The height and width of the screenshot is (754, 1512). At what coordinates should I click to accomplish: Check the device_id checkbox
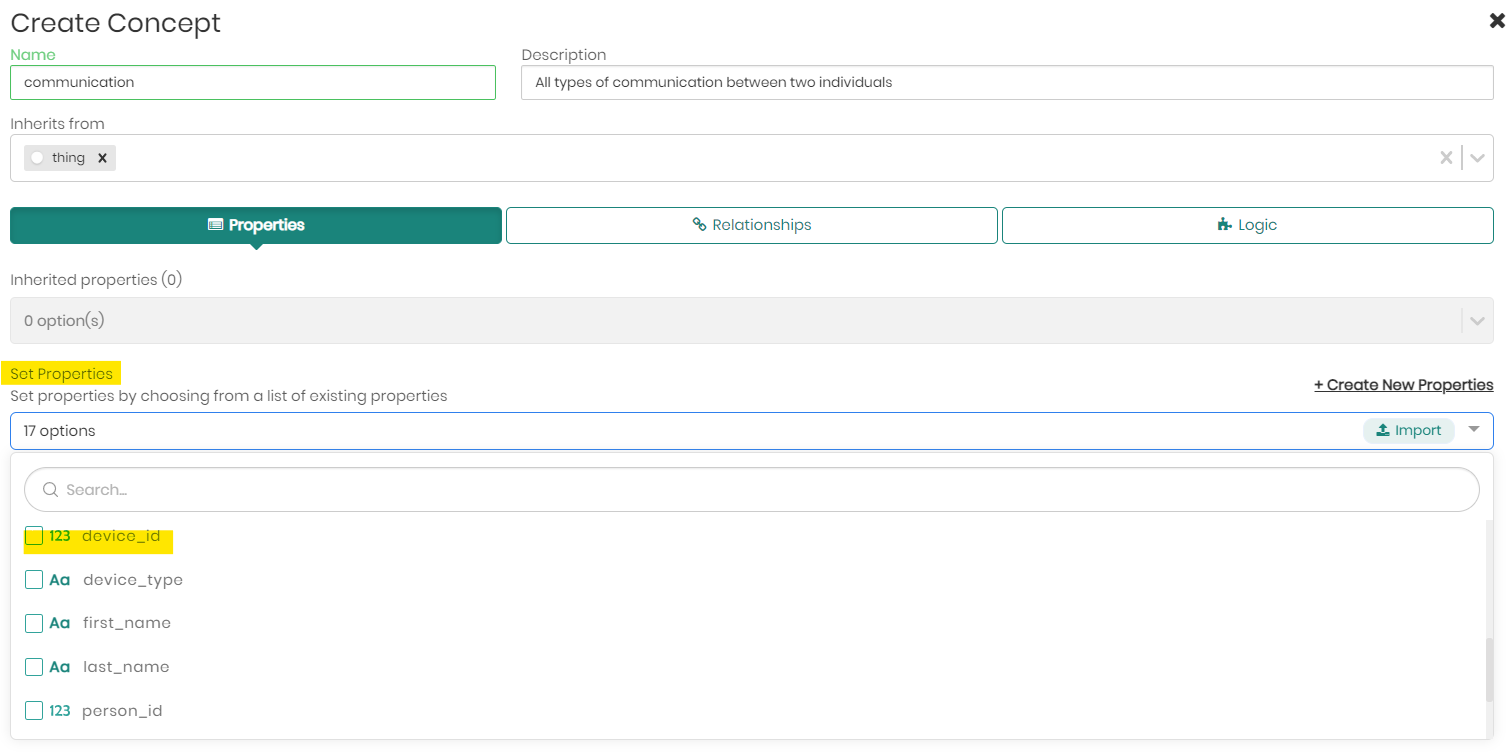(34, 536)
